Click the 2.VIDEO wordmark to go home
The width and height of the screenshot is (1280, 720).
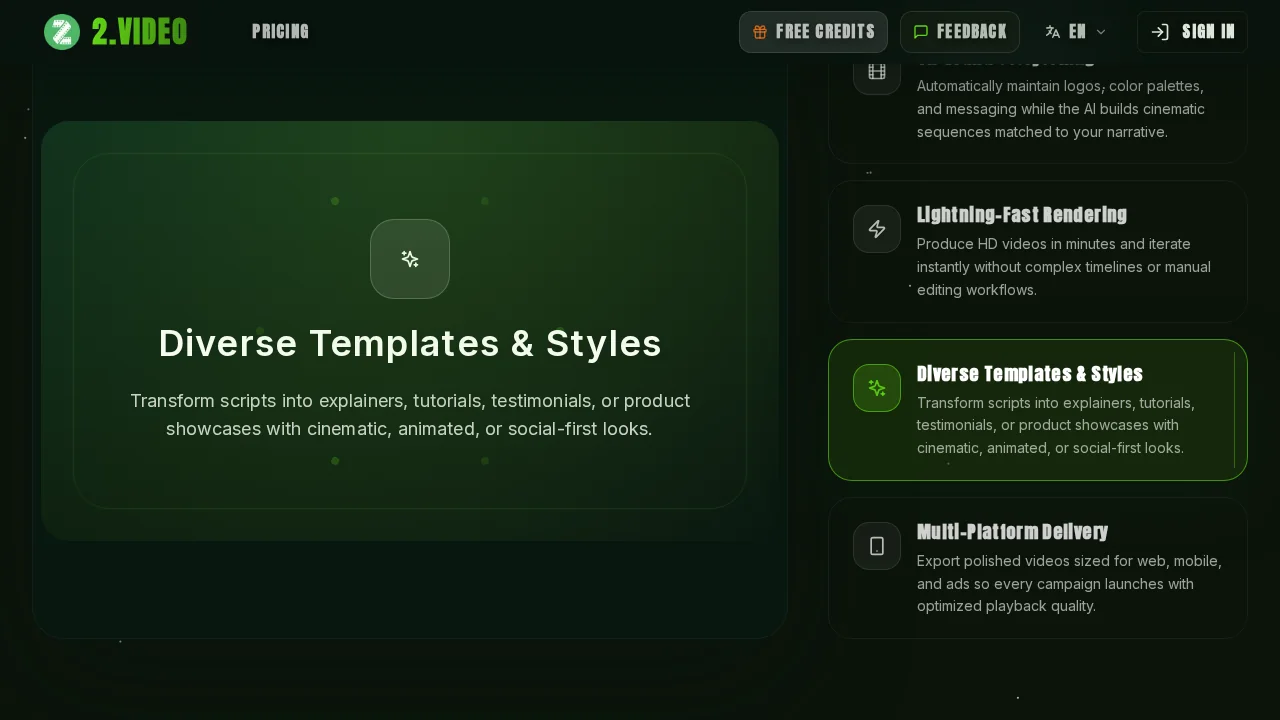click(x=139, y=31)
